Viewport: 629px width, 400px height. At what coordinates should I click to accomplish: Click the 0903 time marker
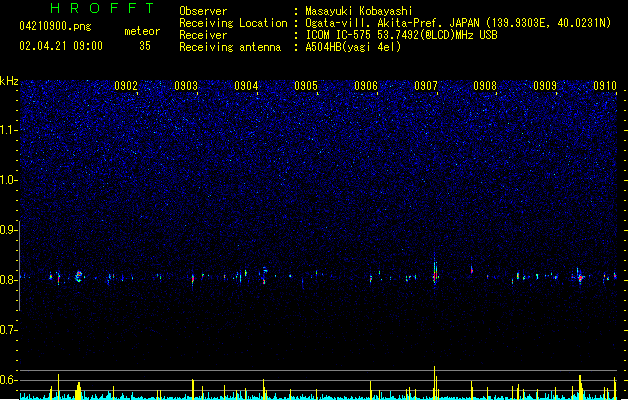coord(186,86)
